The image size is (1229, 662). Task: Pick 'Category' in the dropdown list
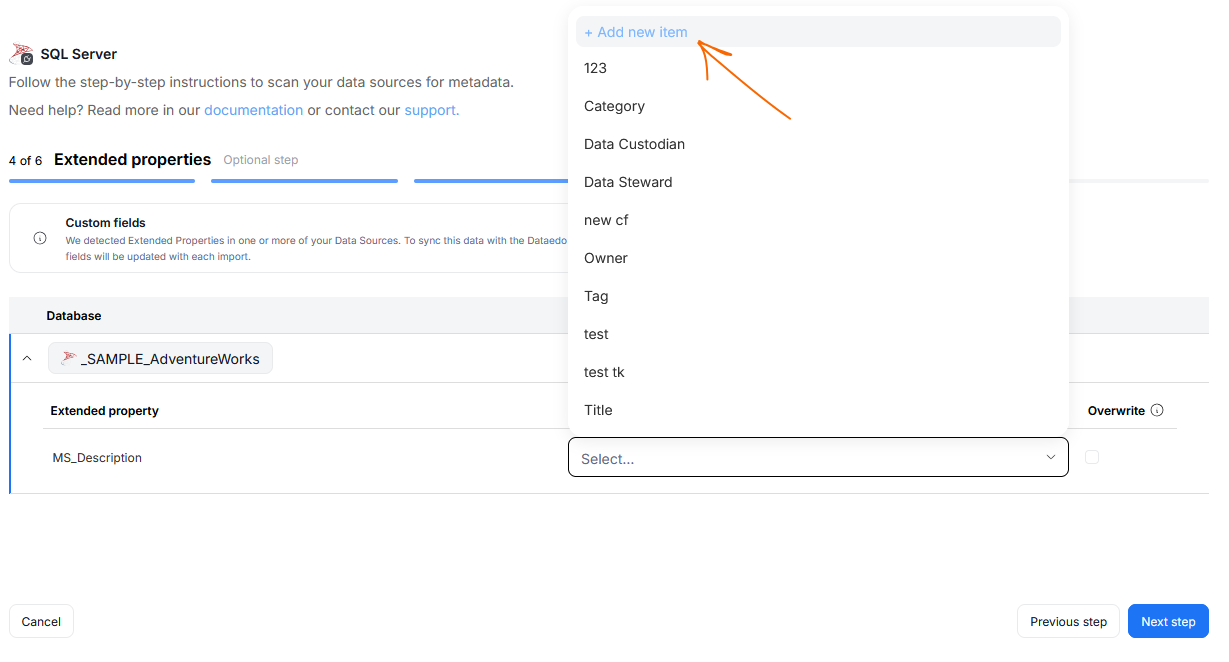(x=614, y=106)
